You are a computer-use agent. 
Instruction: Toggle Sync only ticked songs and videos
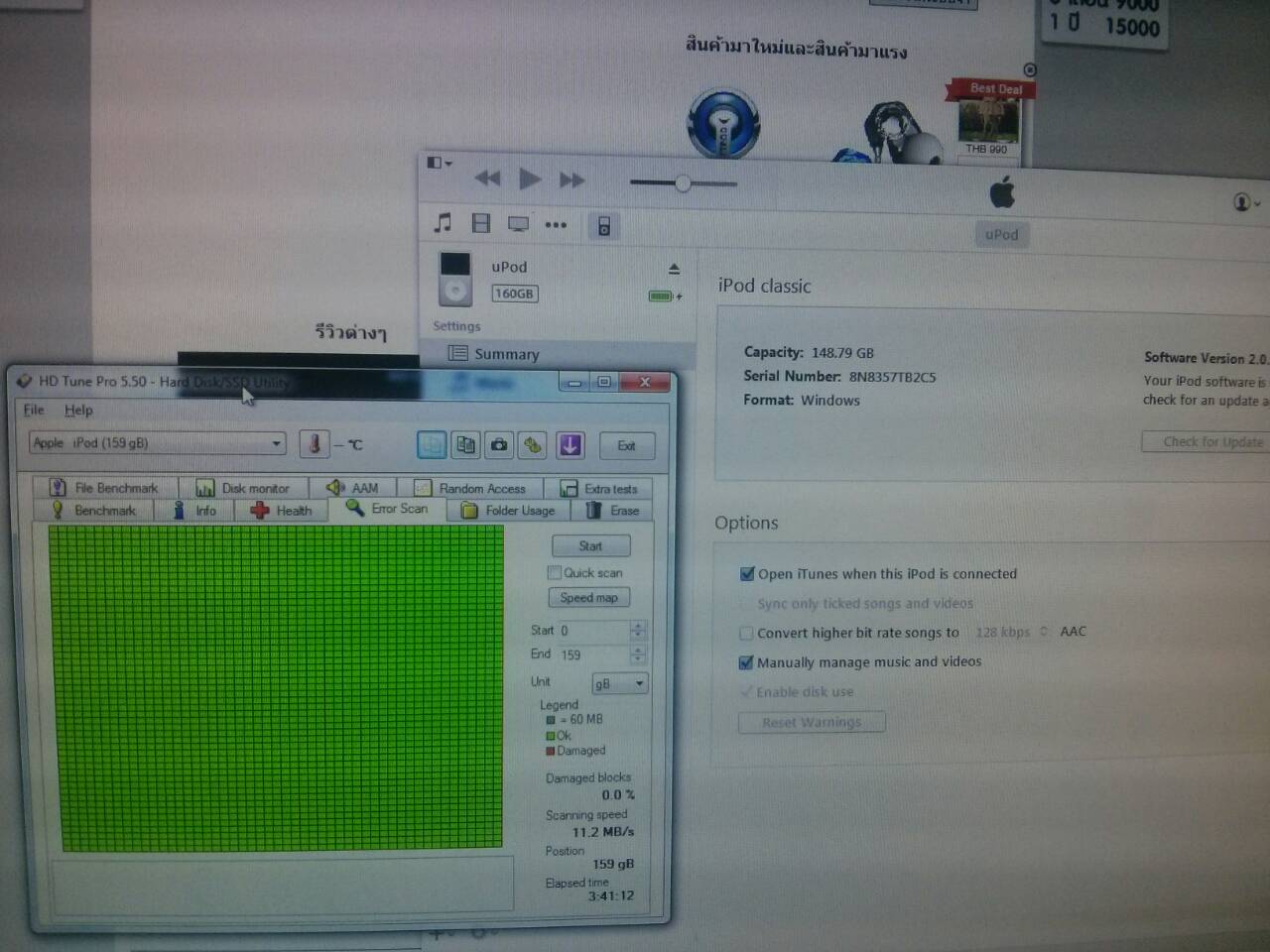pyautogui.click(x=746, y=603)
